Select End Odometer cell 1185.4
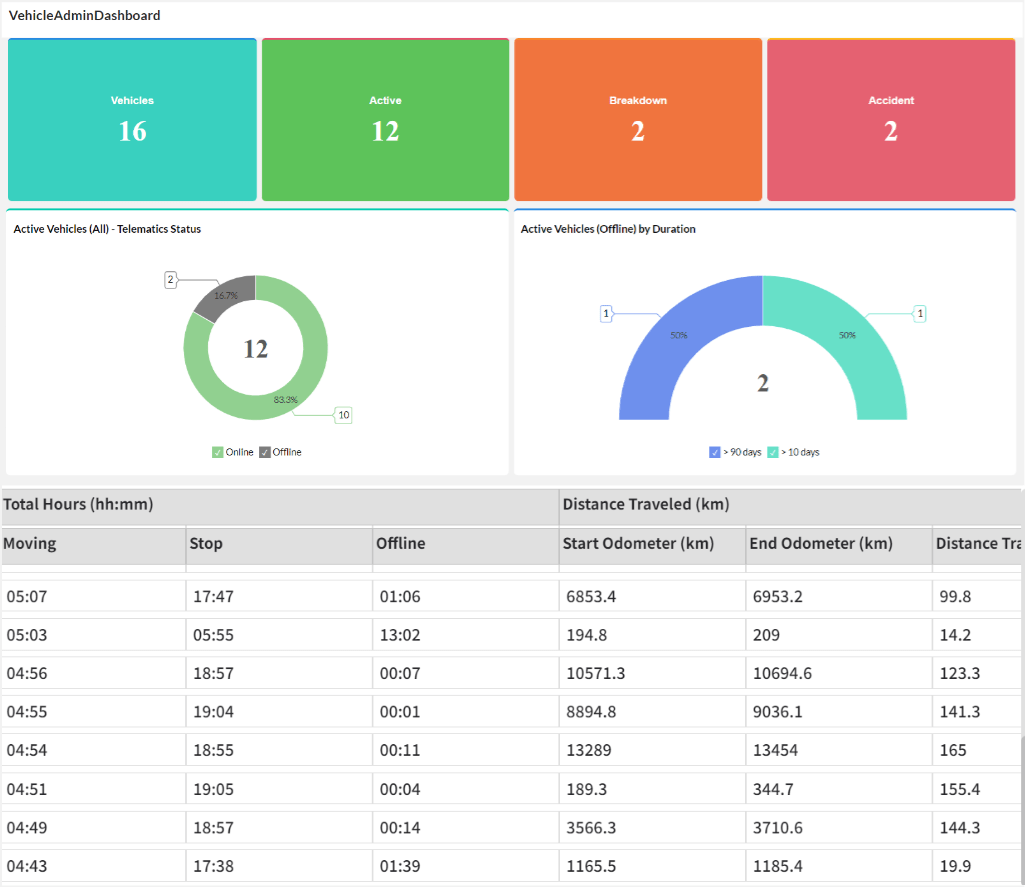The image size is (1025, 887). coord(839,867)
